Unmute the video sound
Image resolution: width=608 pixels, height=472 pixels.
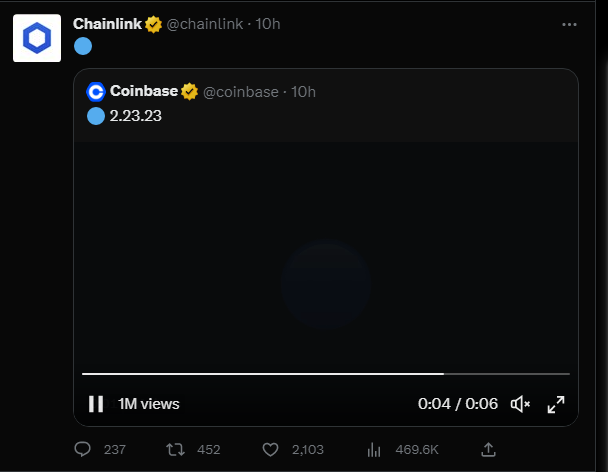[520, 404]
